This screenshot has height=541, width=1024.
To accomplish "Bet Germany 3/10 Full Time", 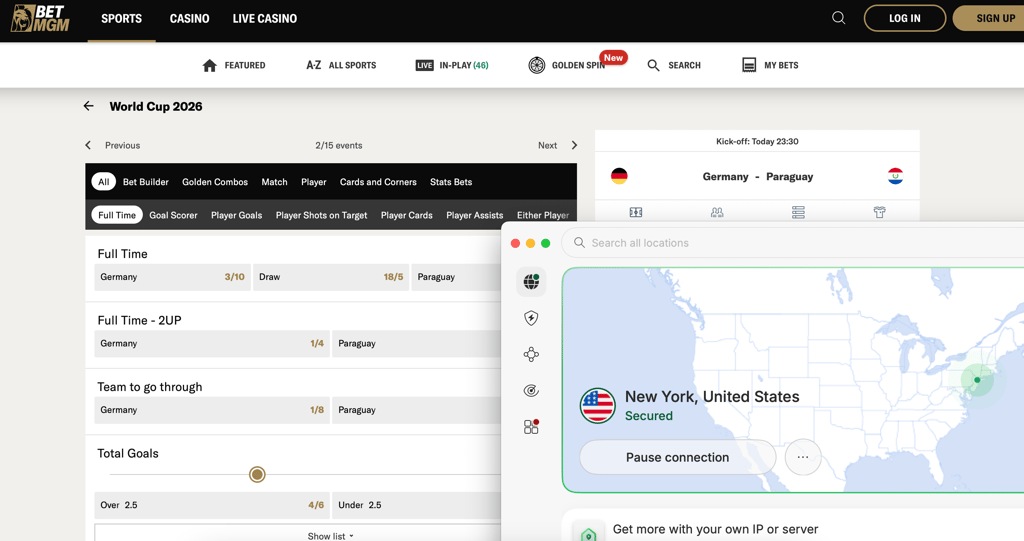I will (172, 277).
